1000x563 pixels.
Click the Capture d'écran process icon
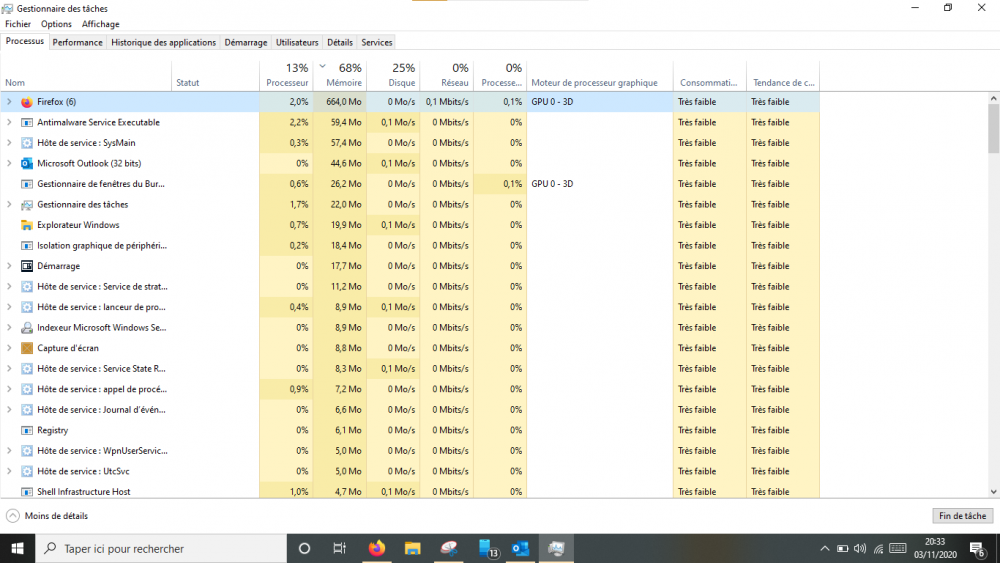[27, 348]
